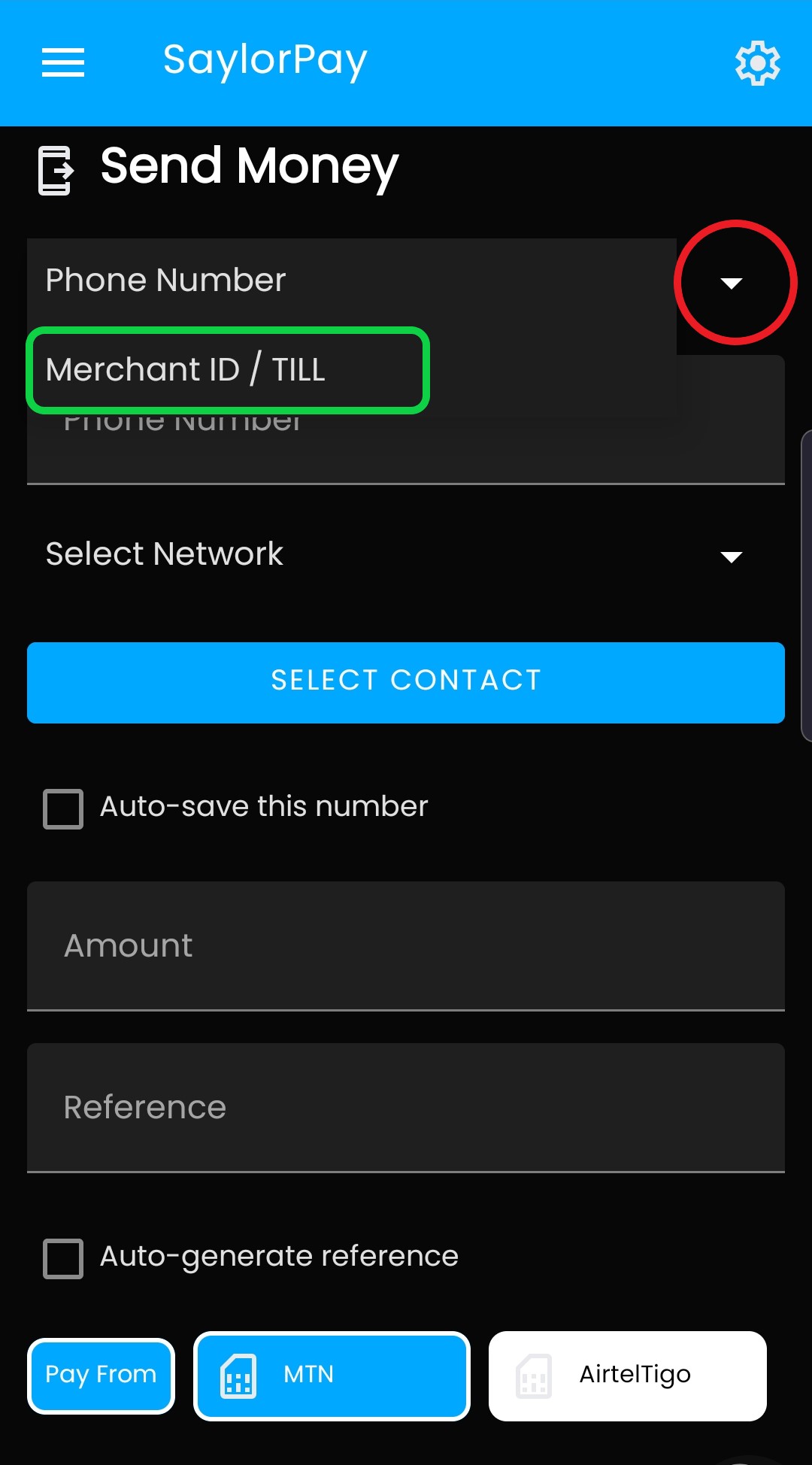Open Select Network arrow indicator
This screenshot has height=1465, width=812.
point(732,557)
